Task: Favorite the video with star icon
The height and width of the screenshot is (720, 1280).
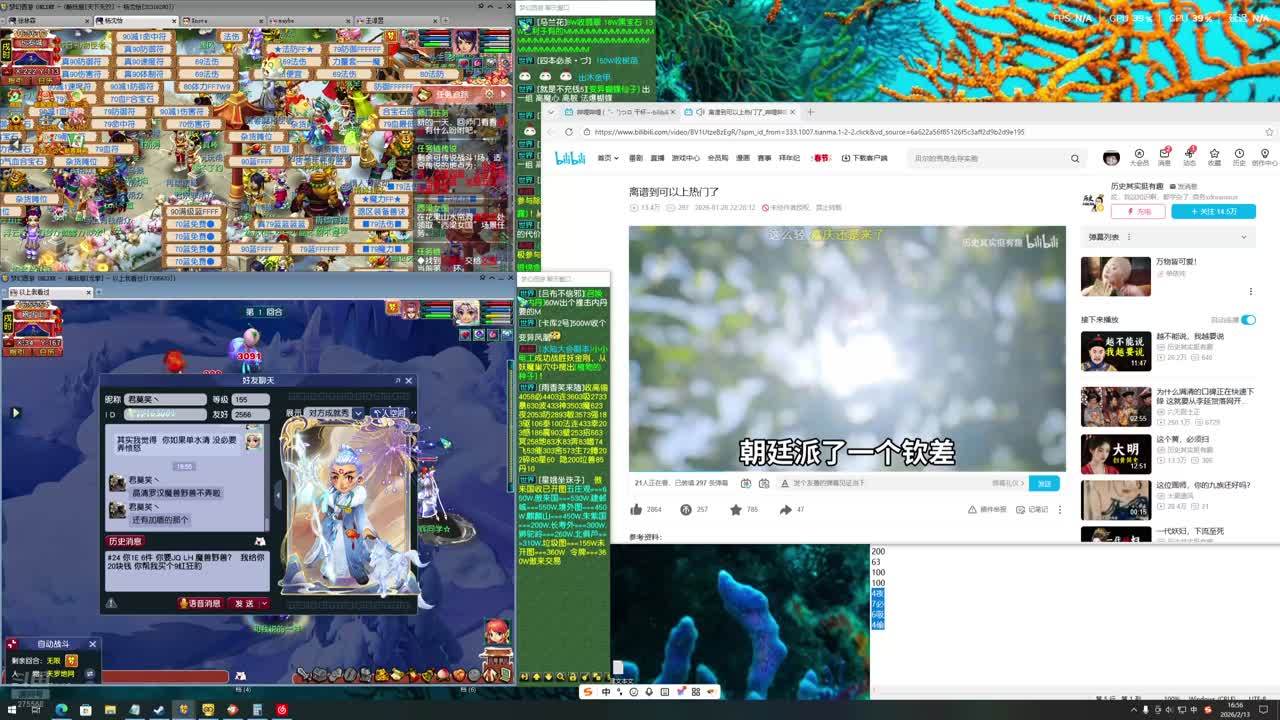Action: [x=736, y=509]
